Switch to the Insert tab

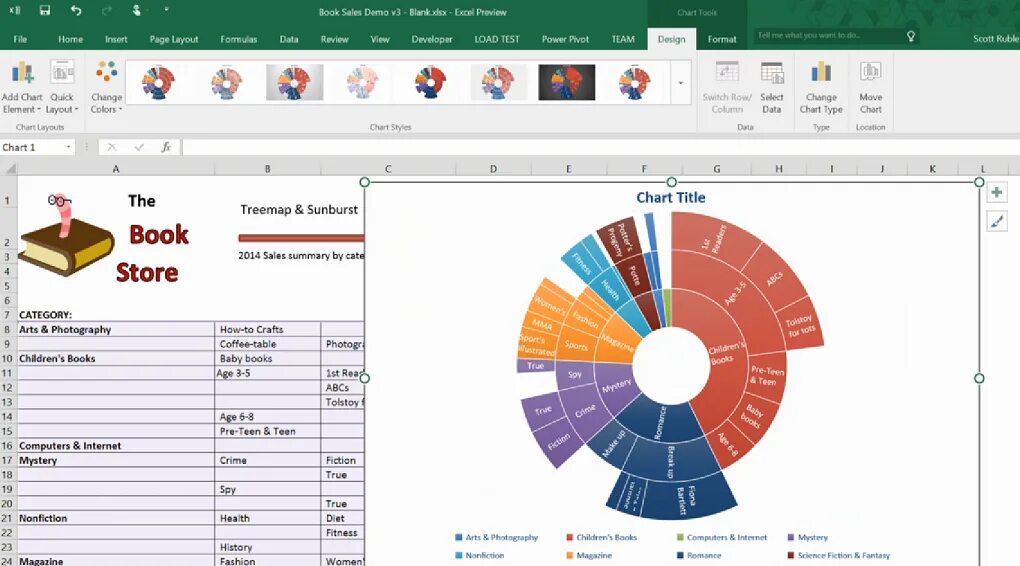pyautogui.click(x=116, y=39)
